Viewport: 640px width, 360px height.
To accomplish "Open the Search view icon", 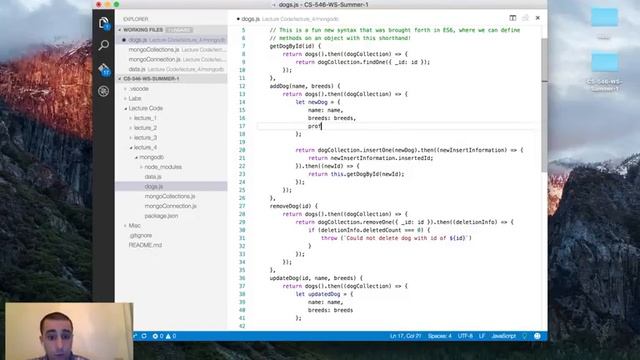I will [104, 45].
